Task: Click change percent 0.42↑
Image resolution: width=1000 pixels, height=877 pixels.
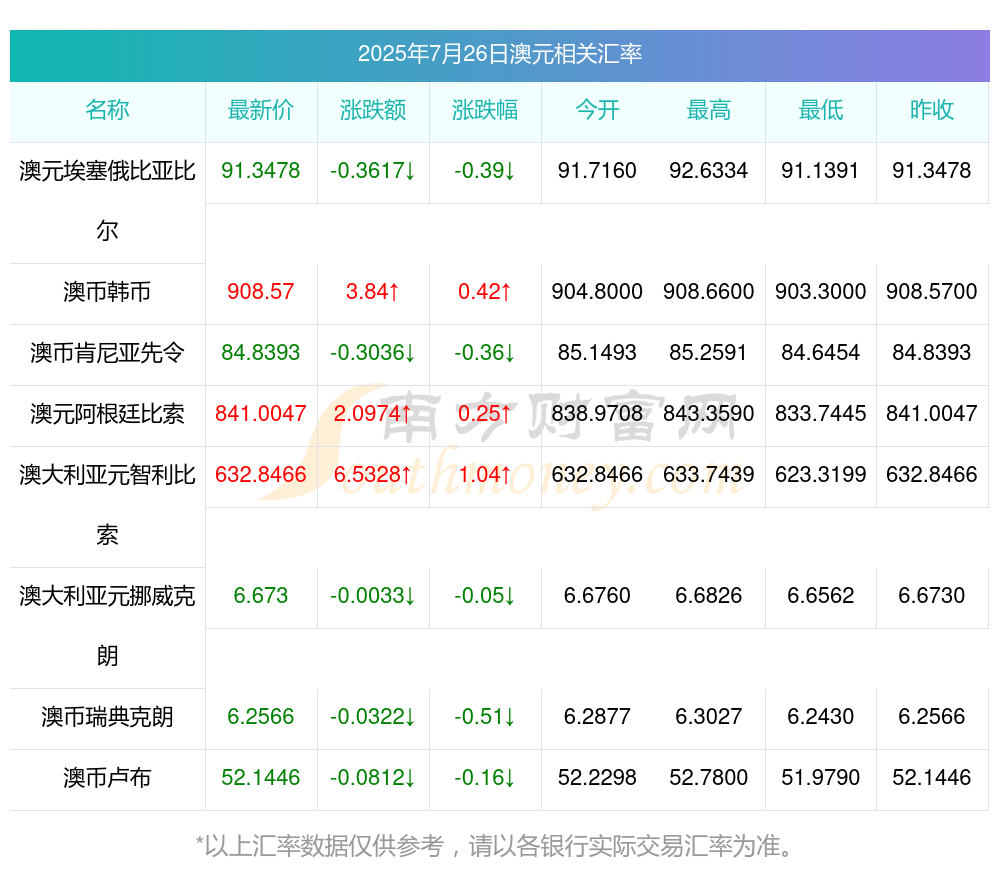Action: click(485, 291)
